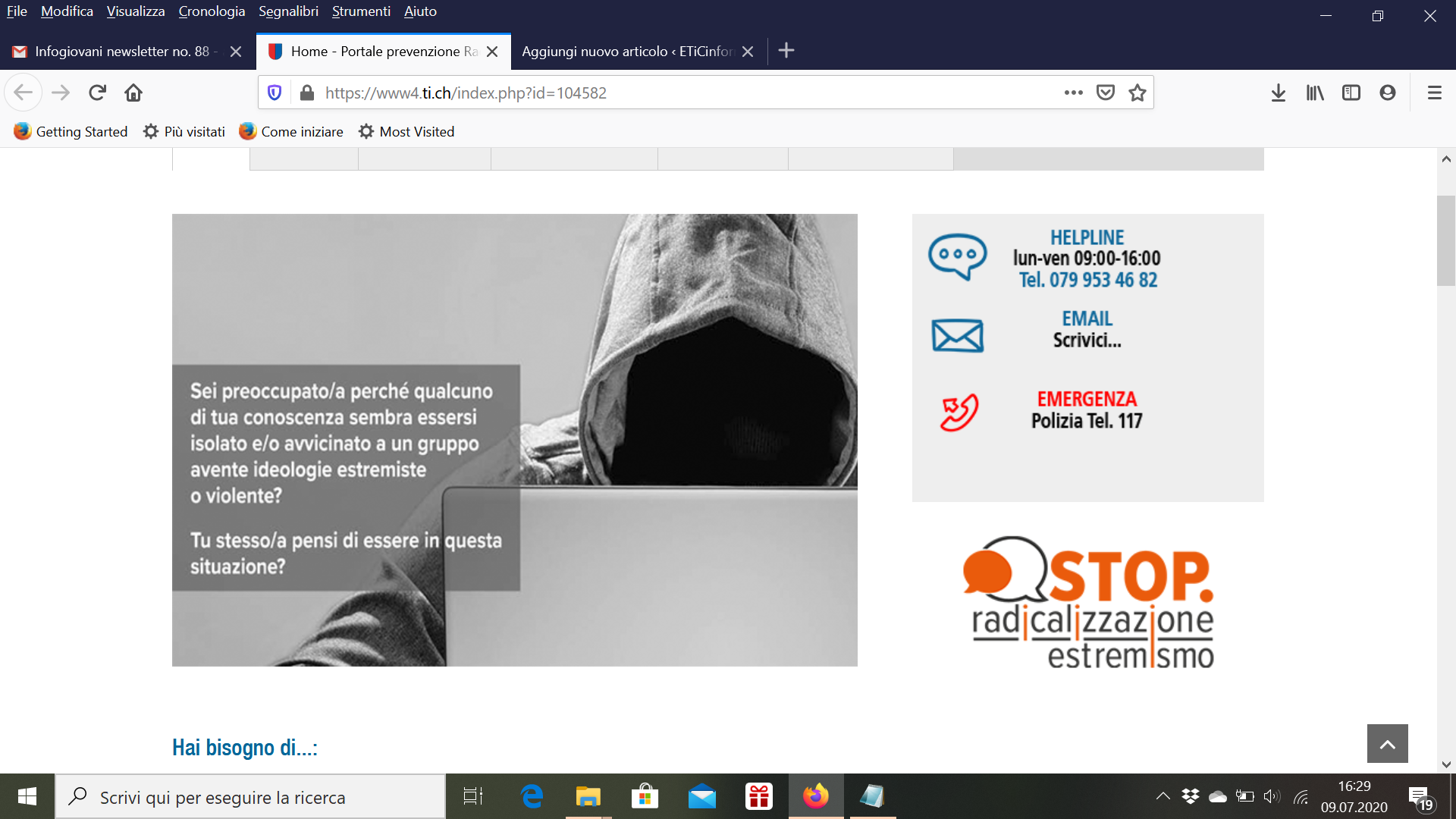
Task: Open Firefox hamburger menu
Action: (x=1435, y=93)
